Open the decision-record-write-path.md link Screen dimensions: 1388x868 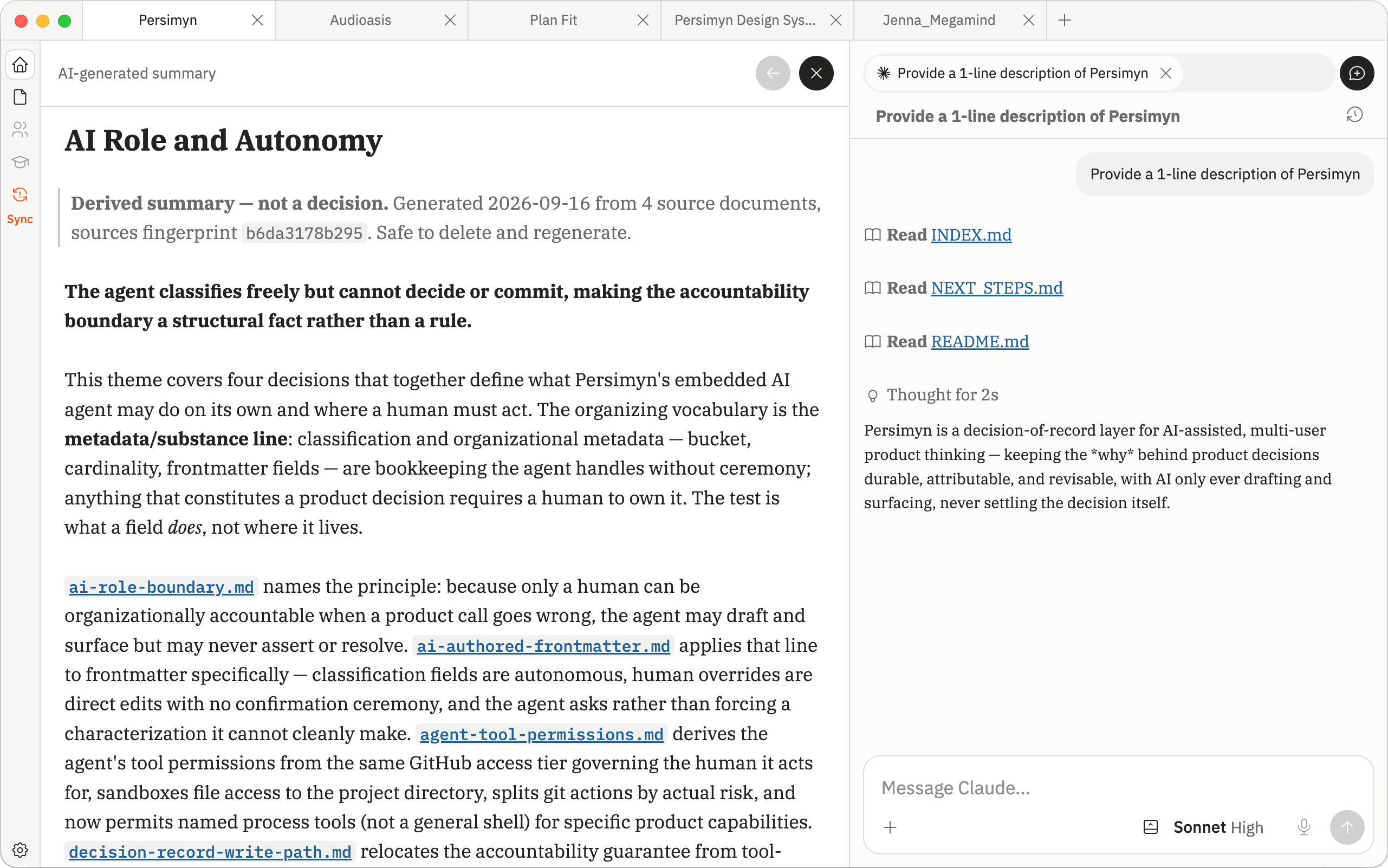[x=210, y=852]
